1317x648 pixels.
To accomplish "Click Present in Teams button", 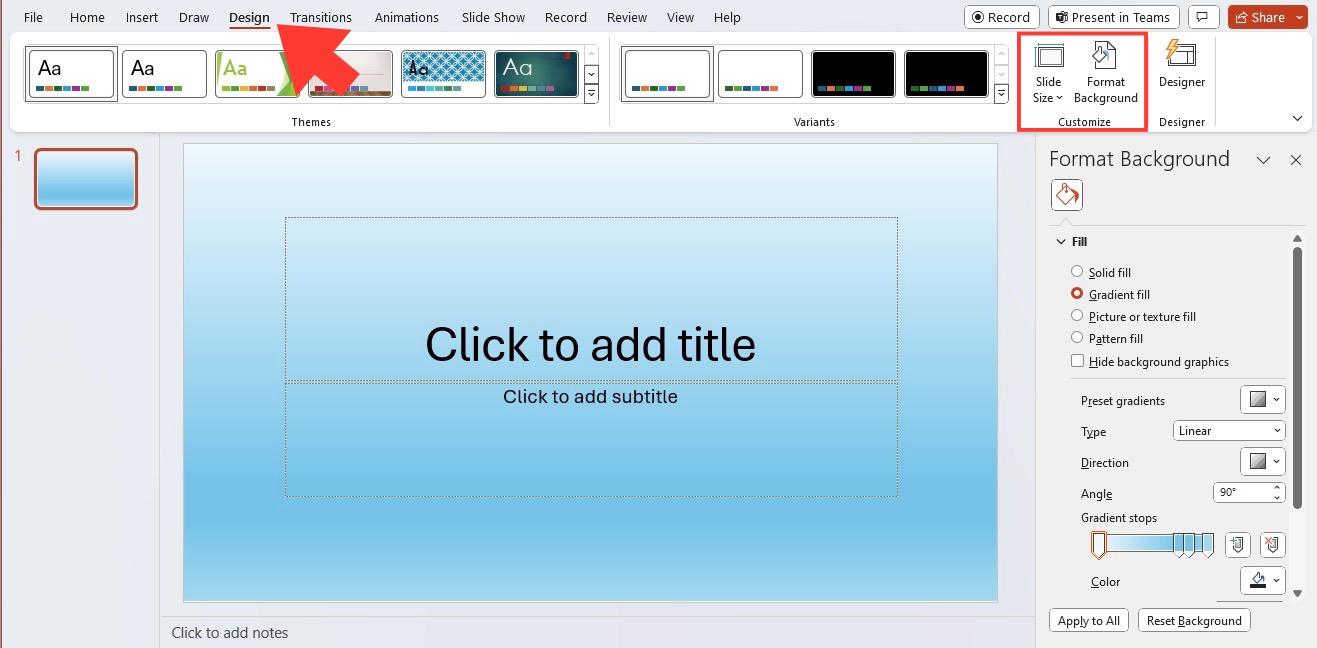I will click(1114, 17).
